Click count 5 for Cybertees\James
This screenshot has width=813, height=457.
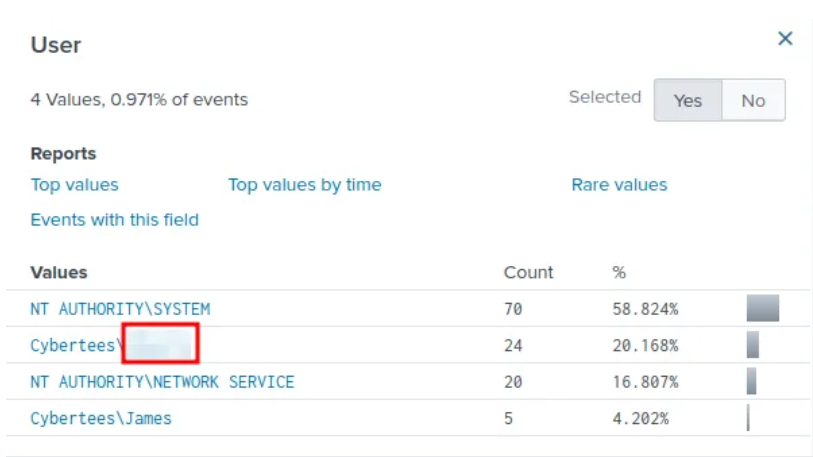[x=508, y=419]
